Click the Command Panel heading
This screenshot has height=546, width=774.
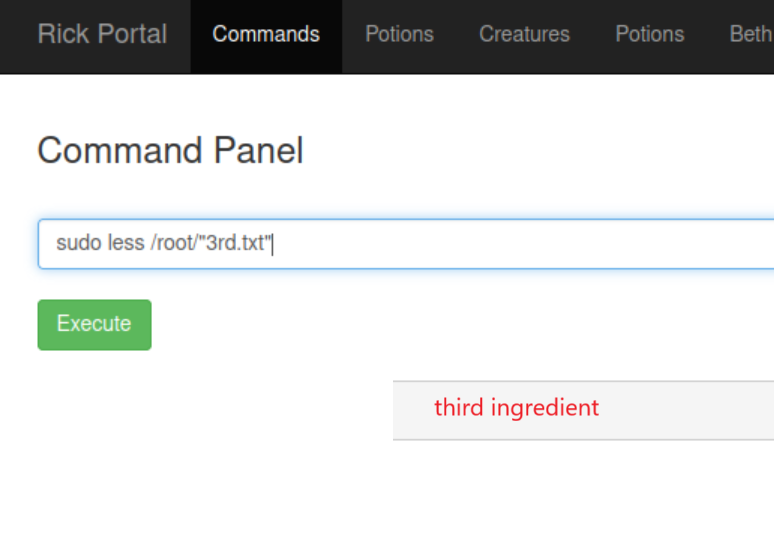(170, 151)
